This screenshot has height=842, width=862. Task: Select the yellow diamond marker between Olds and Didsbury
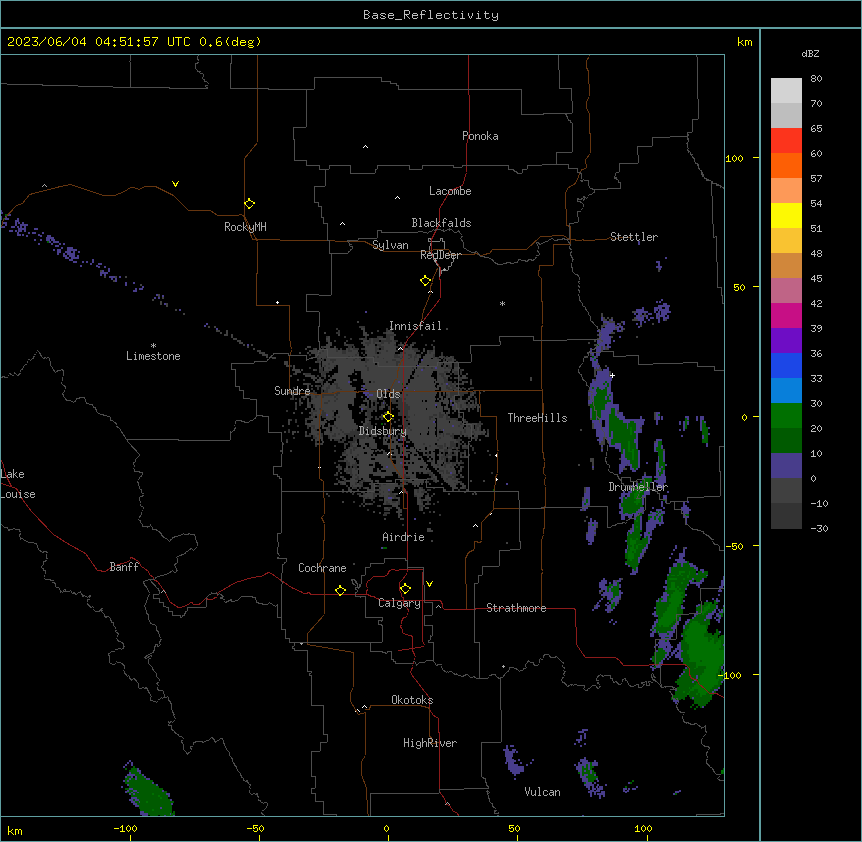[x=388, y=417]
